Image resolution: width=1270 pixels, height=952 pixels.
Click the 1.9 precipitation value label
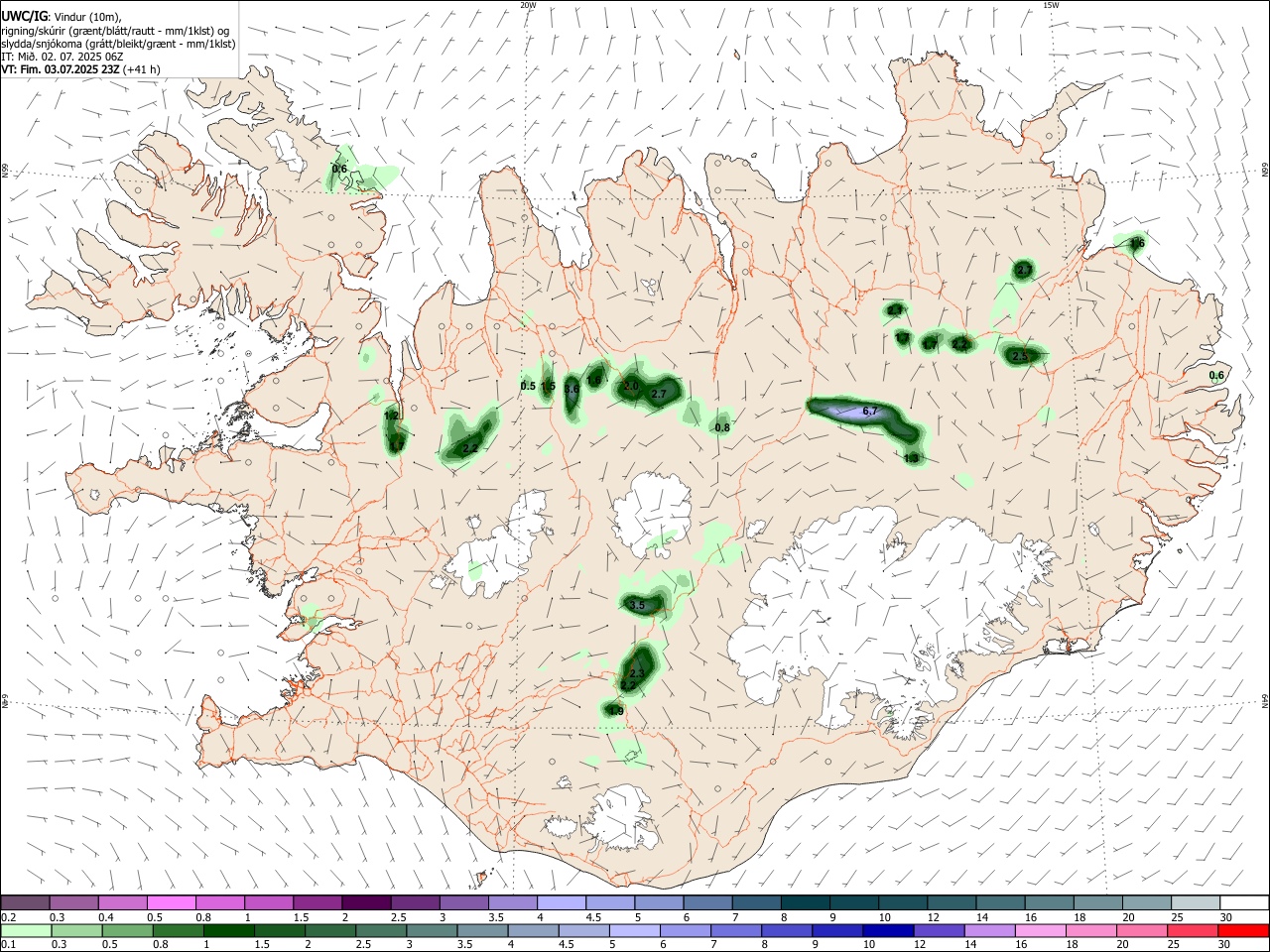click(615, 711)
